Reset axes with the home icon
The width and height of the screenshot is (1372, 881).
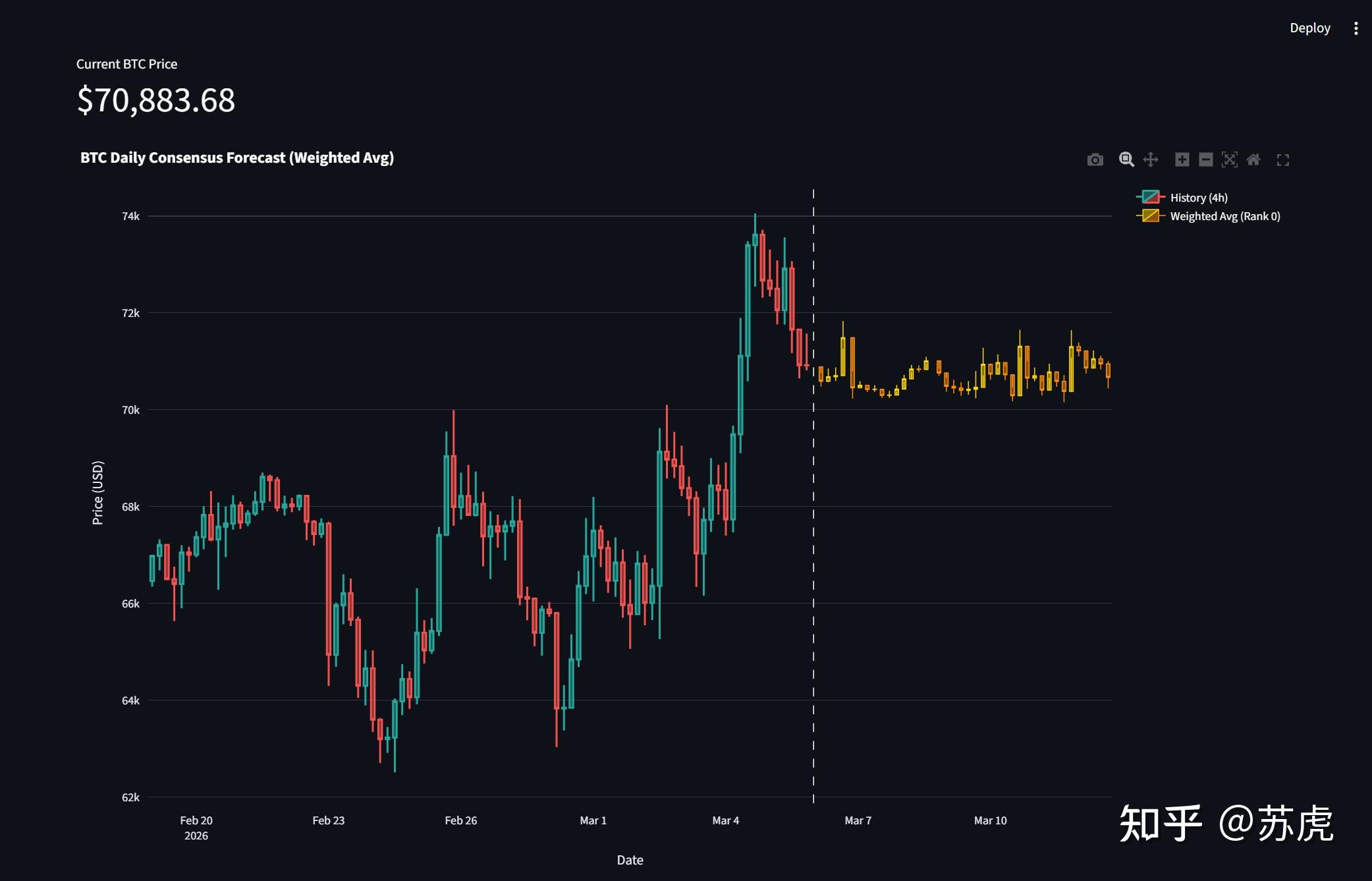pos(1253,159)
